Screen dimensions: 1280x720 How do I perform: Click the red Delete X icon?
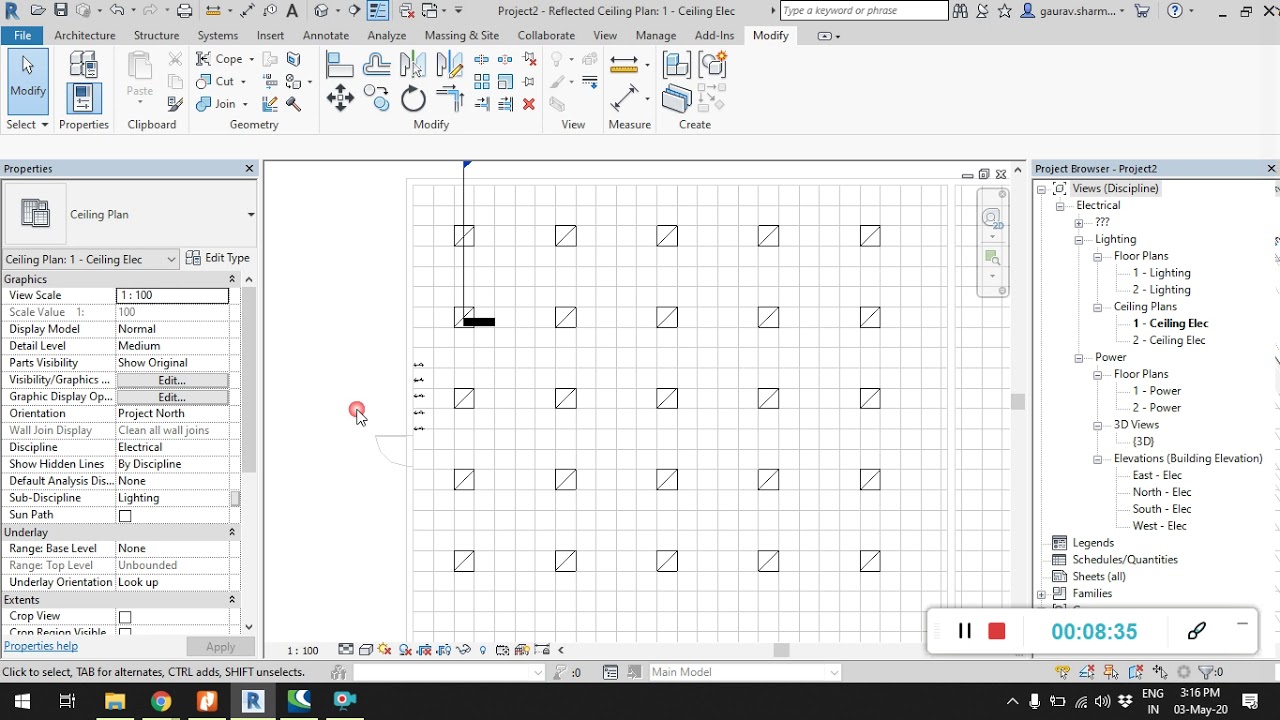529,103
